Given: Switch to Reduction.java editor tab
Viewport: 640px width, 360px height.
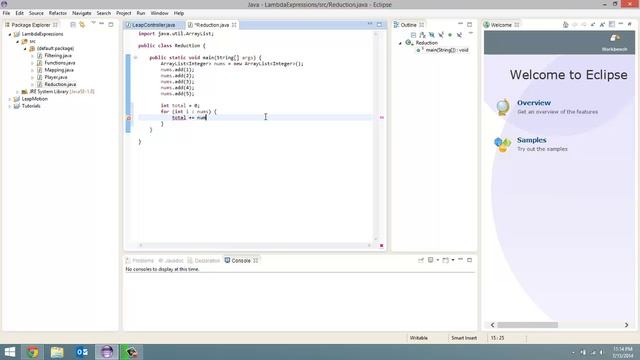Looking at the screenshot, I should point(211,25).
